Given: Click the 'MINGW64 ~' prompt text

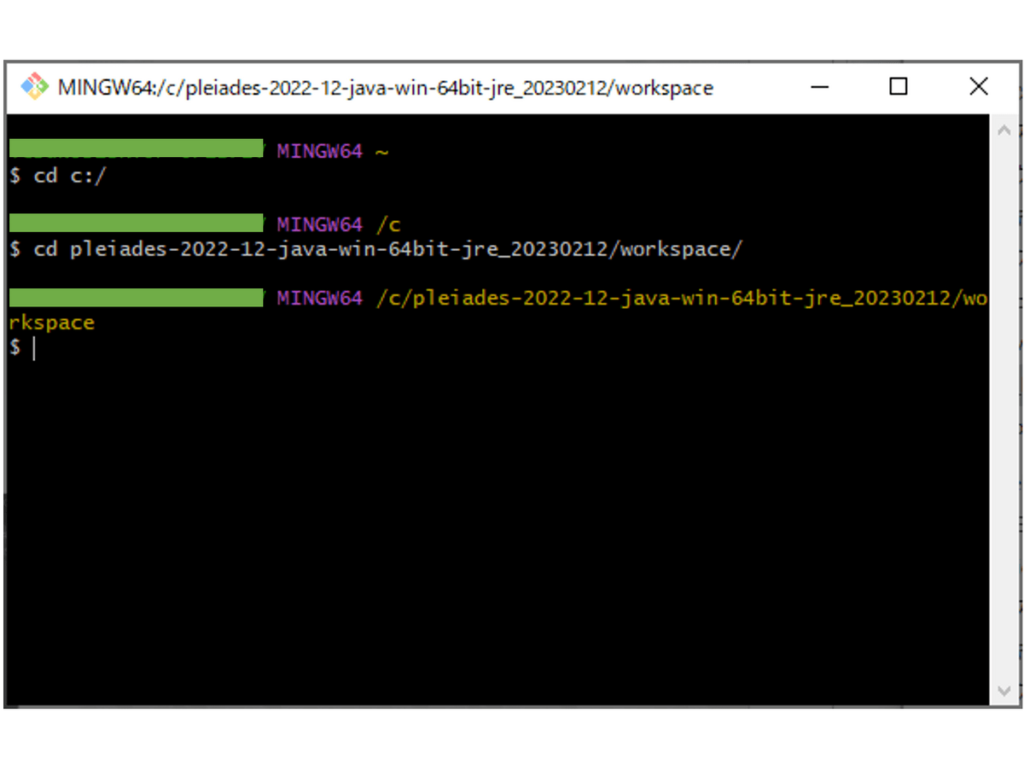Looking at the screenshot, I should (x=332, y=152).
